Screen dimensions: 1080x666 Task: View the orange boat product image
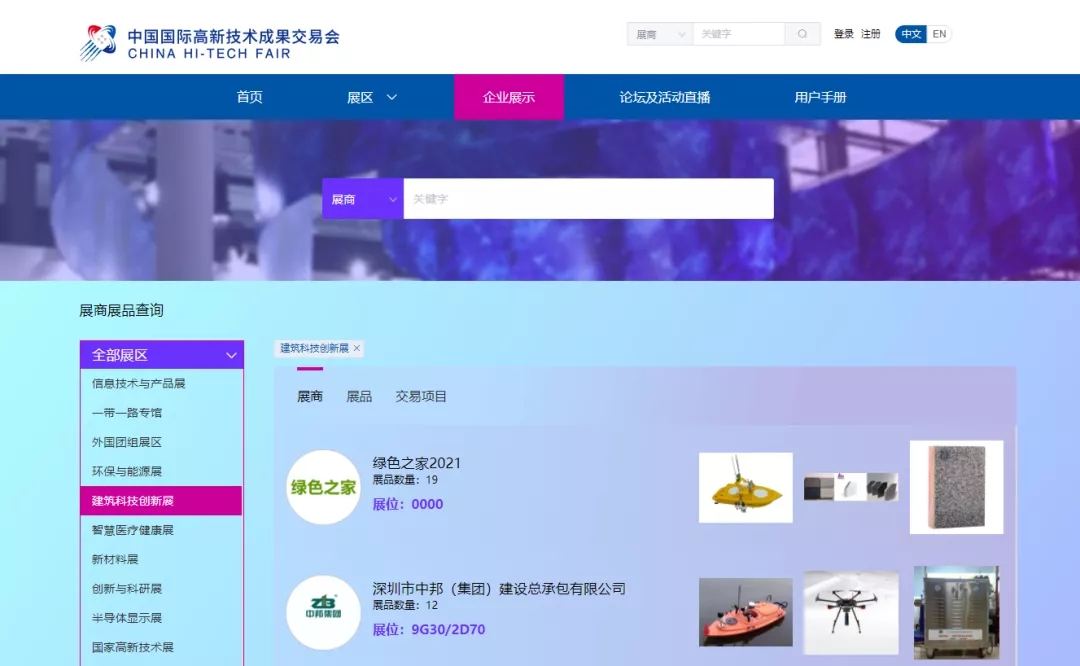pyautogui.click(x=745, y=612)
